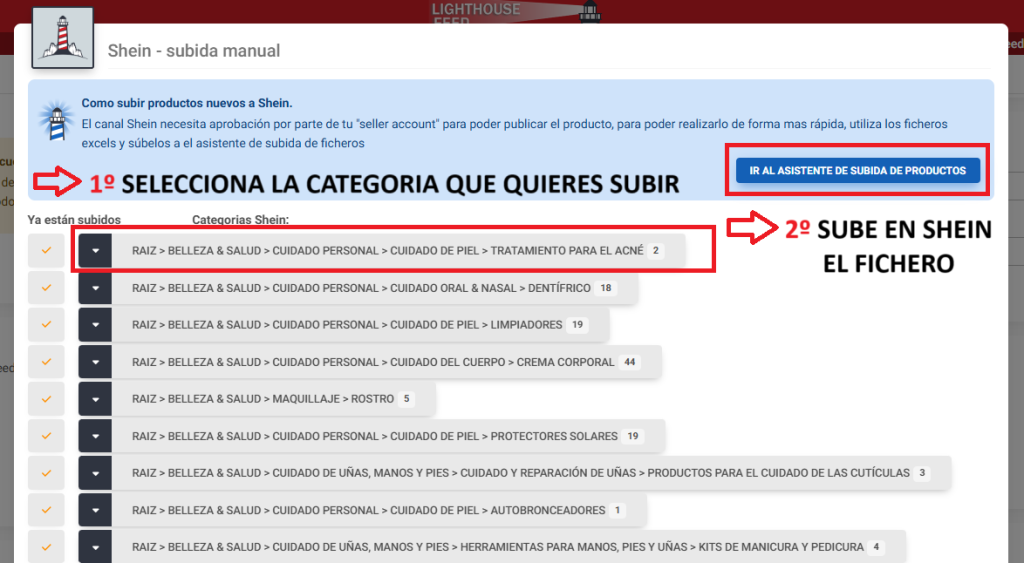Expand the Limpiadores category dropdown
Image resolution: width=1024 pixels, height=563 pixels.
[x=95, y=325]
